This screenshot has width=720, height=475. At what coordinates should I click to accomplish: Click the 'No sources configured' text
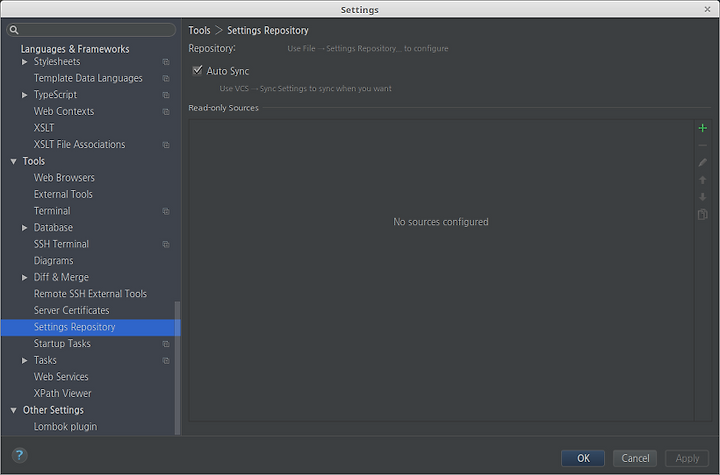[x=441, y=222]
